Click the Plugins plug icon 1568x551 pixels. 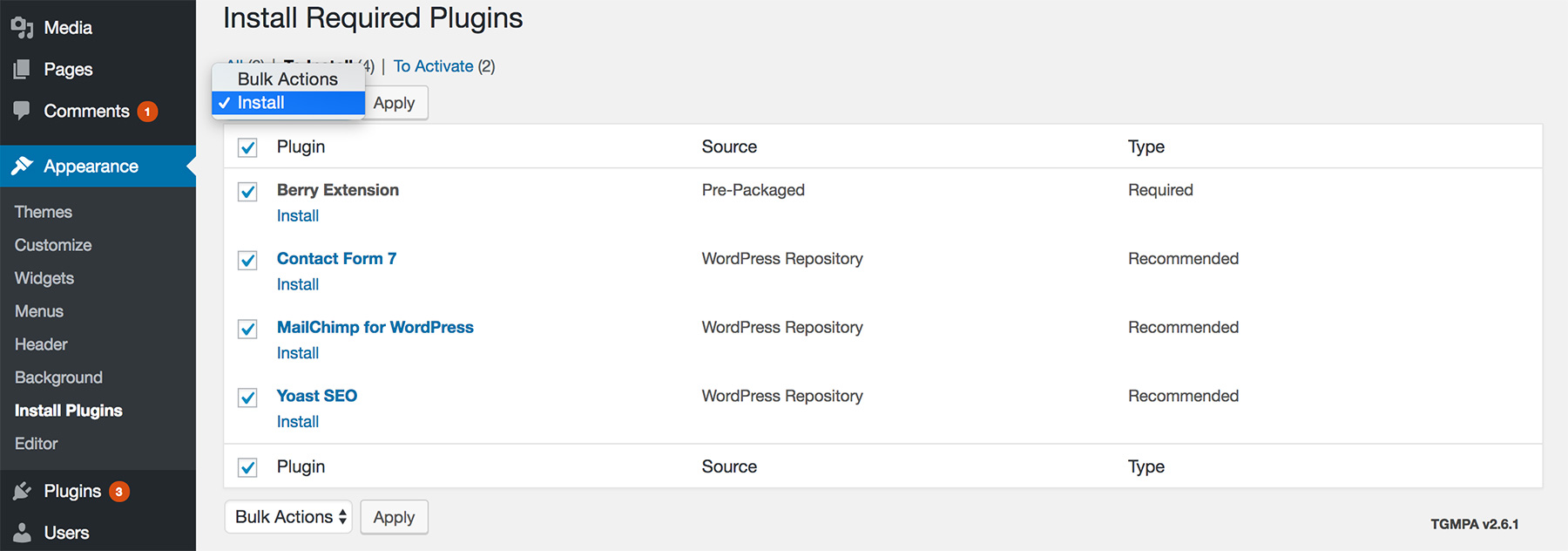tap(22, 490)
